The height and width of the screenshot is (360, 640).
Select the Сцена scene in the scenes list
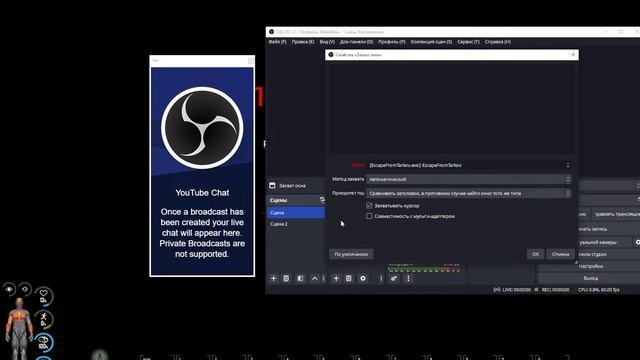(x=296, y=213)
